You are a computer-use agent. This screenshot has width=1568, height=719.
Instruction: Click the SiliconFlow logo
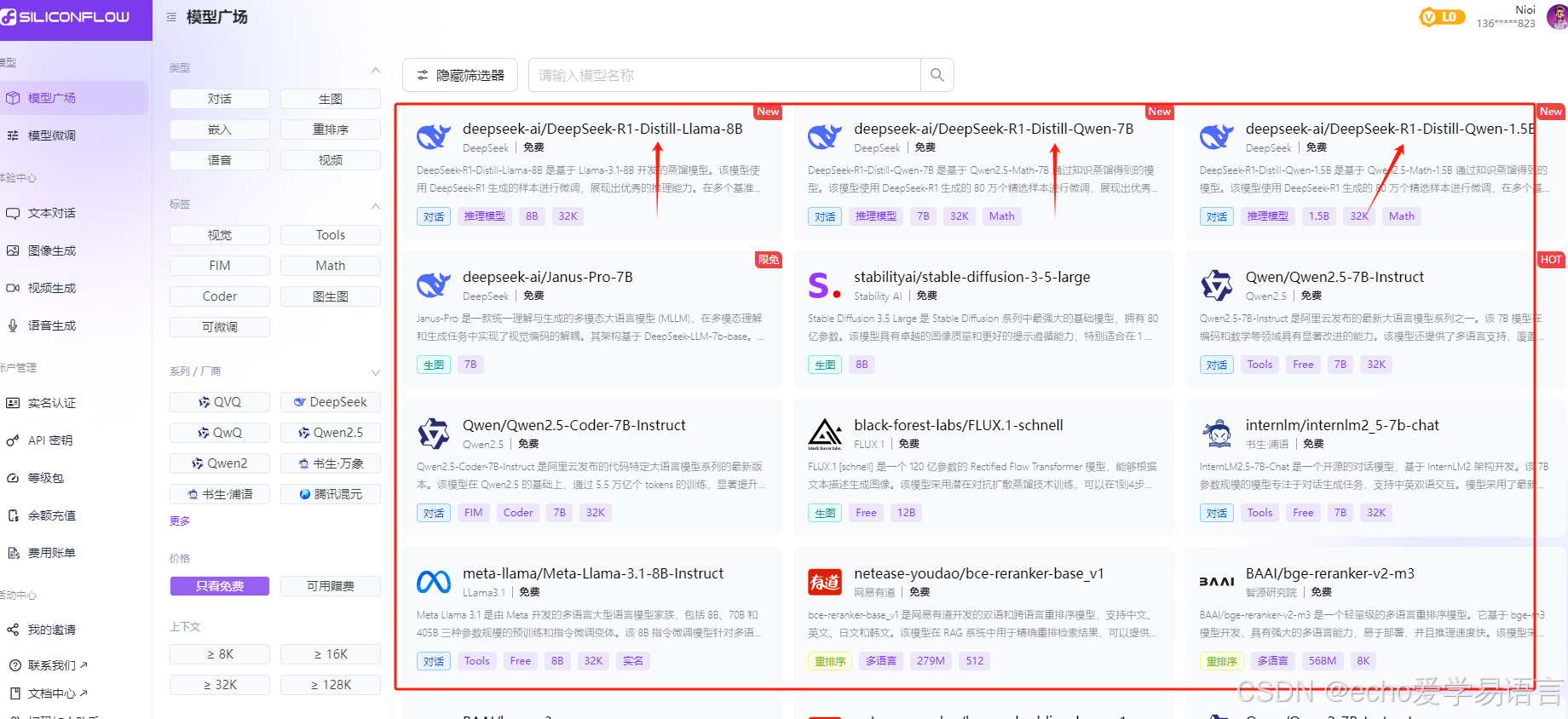click(x=66, y=17)
